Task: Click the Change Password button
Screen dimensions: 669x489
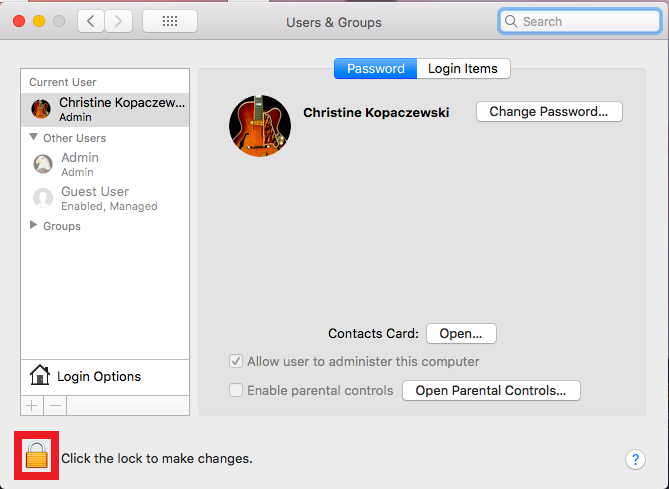Action: click(549, 111)
